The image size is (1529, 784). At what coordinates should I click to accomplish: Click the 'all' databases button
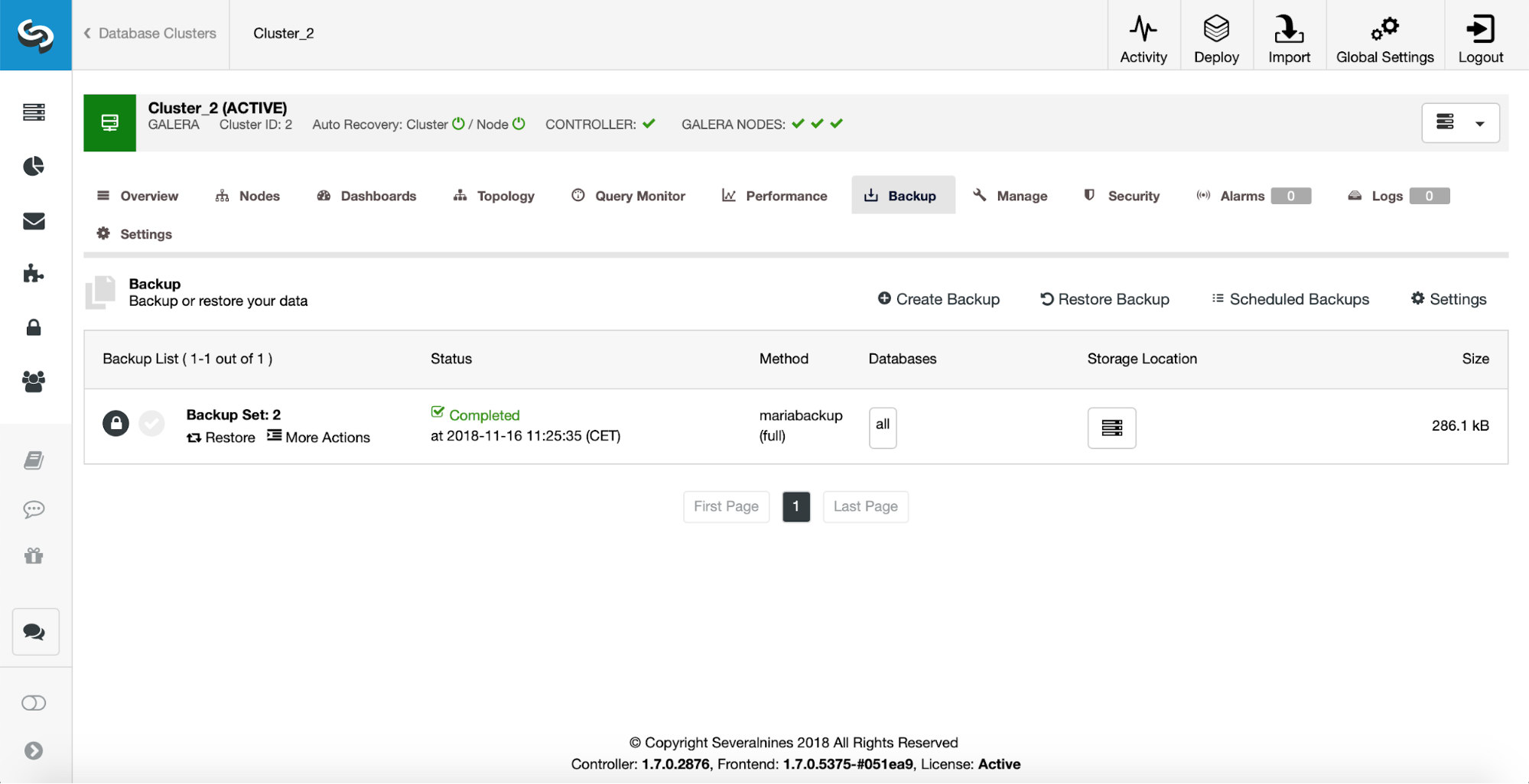coord(883,428)
